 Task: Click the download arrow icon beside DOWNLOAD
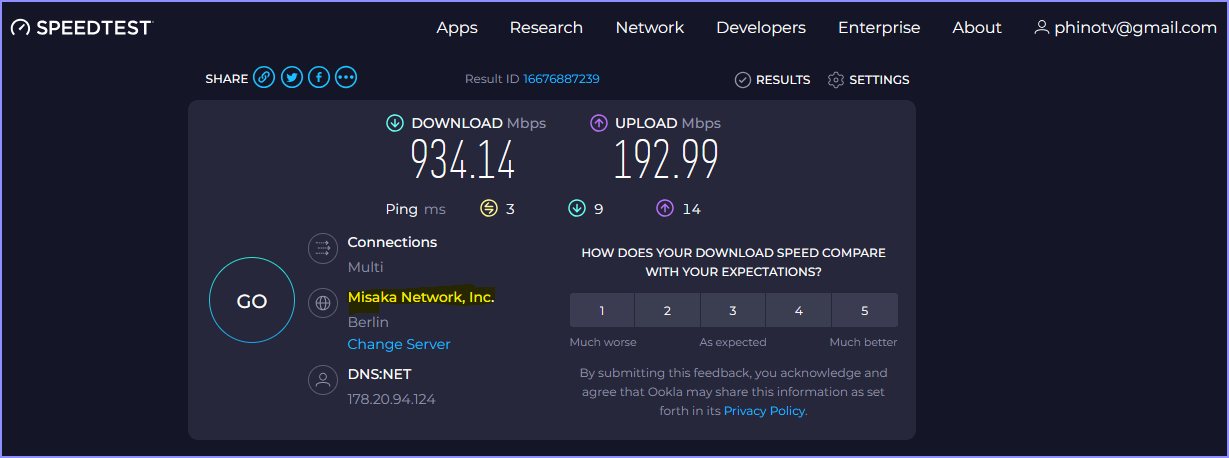(x=395, y=123)
